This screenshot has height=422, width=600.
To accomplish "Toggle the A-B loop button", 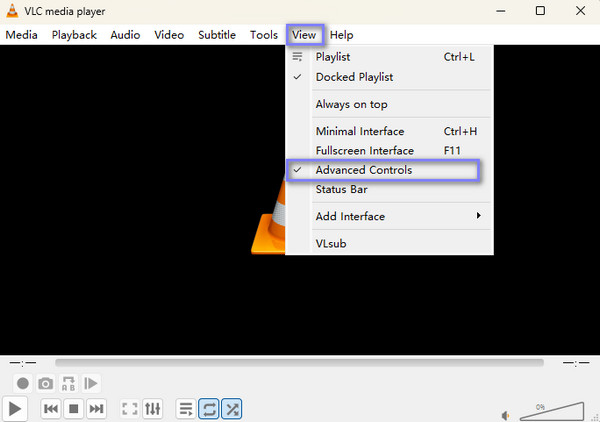I will click(x=68, y=383).
